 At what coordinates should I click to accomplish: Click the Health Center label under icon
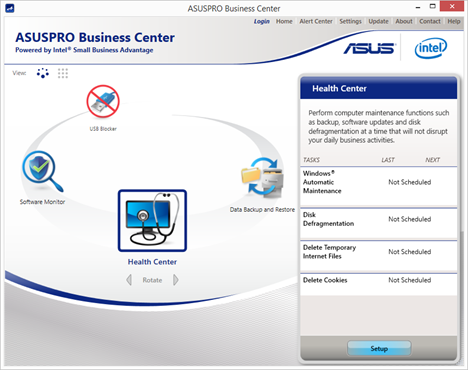tap(152, 262)
